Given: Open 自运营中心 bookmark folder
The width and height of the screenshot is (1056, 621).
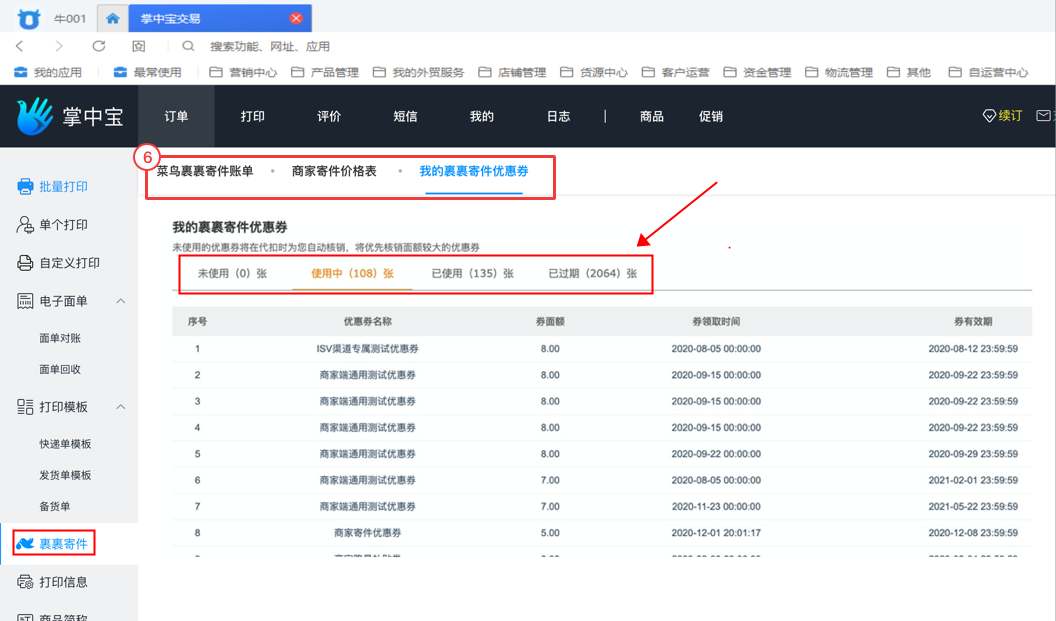Looking at the screenshot, I should coord(988,72).
